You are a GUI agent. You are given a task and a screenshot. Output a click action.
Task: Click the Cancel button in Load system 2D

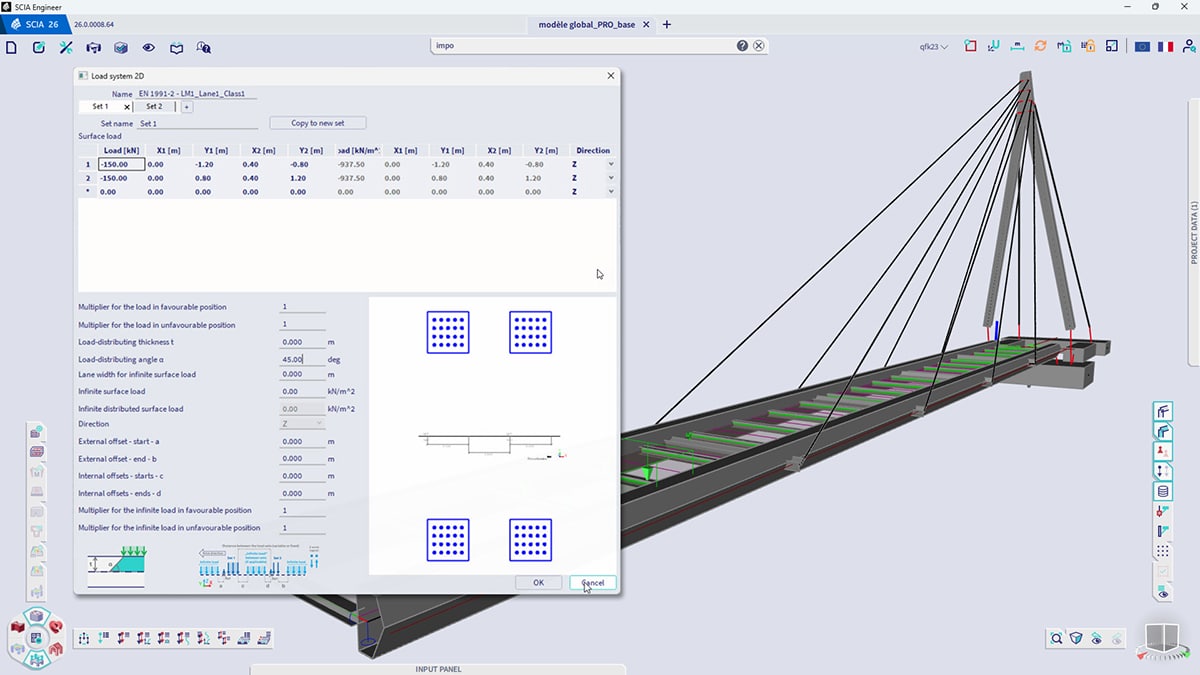(x=592, y=582)
